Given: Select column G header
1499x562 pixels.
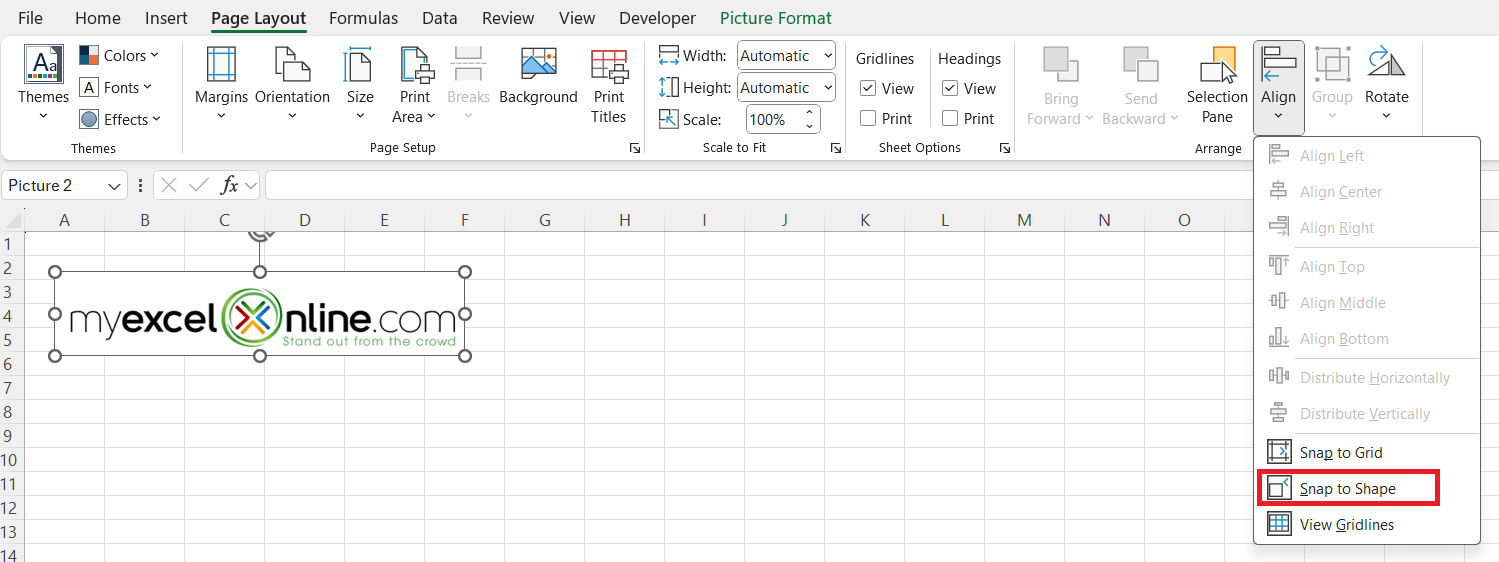Looking at the screenshot, I should 545,220.
